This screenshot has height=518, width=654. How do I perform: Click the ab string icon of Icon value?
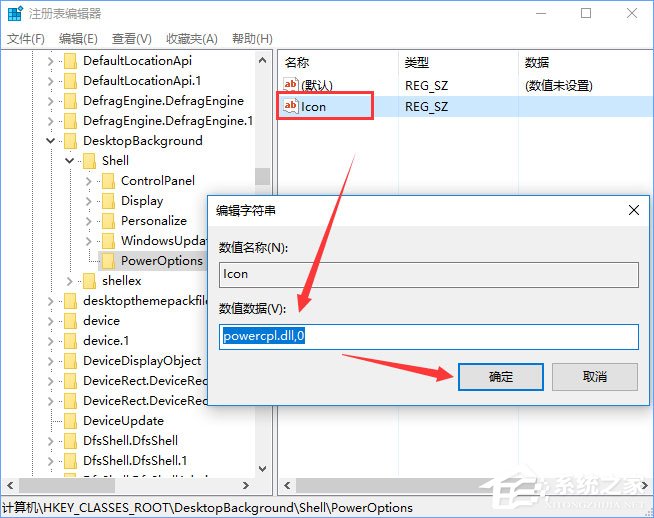point(291,106)
